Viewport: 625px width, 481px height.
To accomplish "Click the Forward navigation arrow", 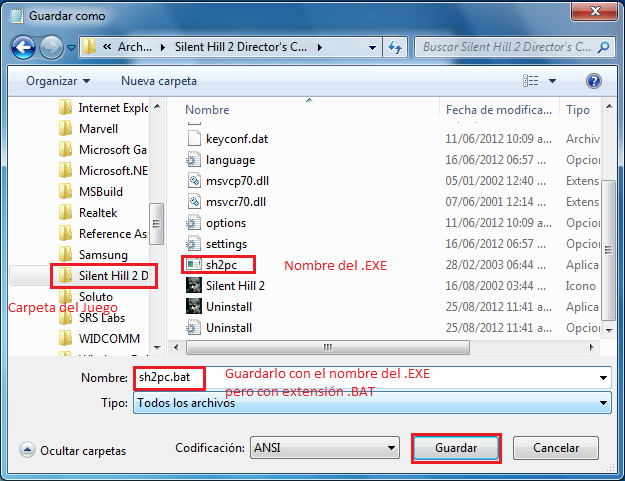I will tap(52, 47).
